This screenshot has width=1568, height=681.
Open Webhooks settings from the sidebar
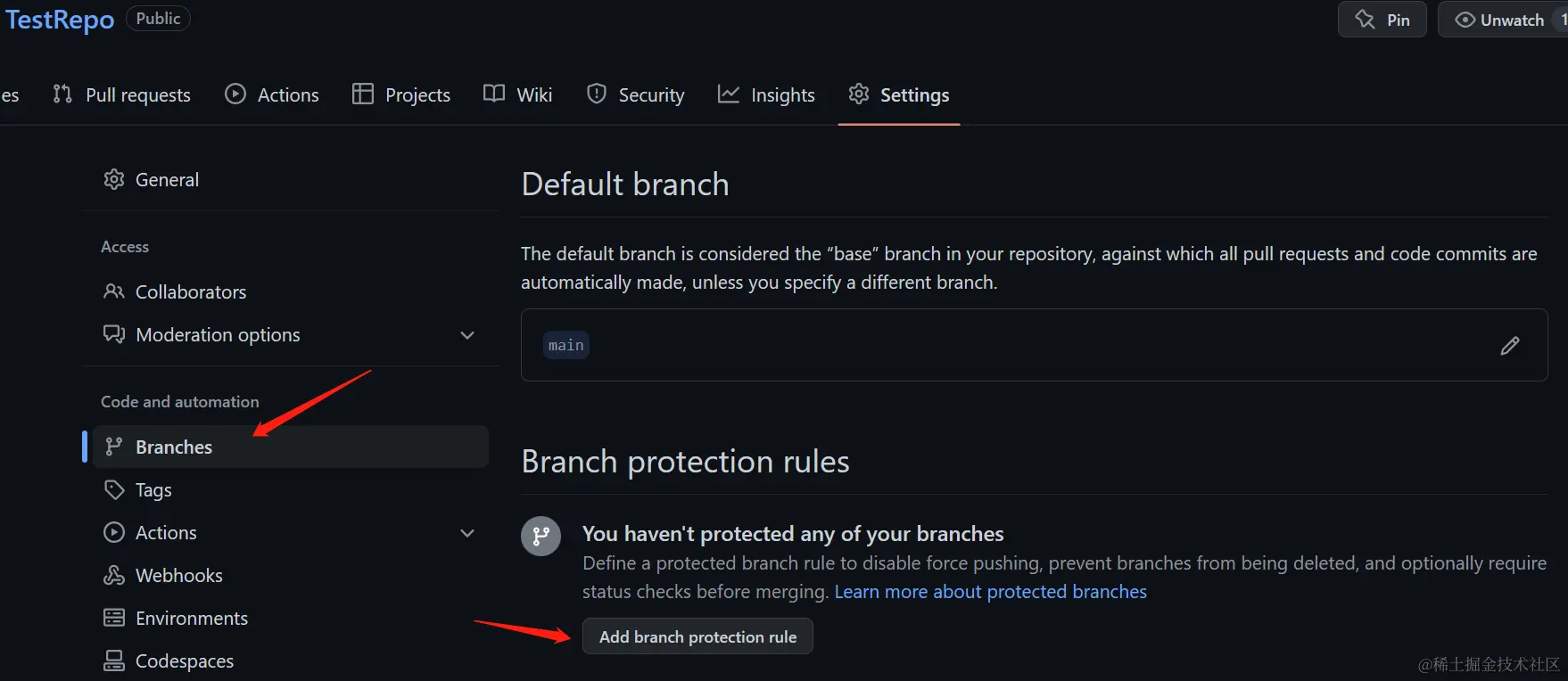(178, 576)
